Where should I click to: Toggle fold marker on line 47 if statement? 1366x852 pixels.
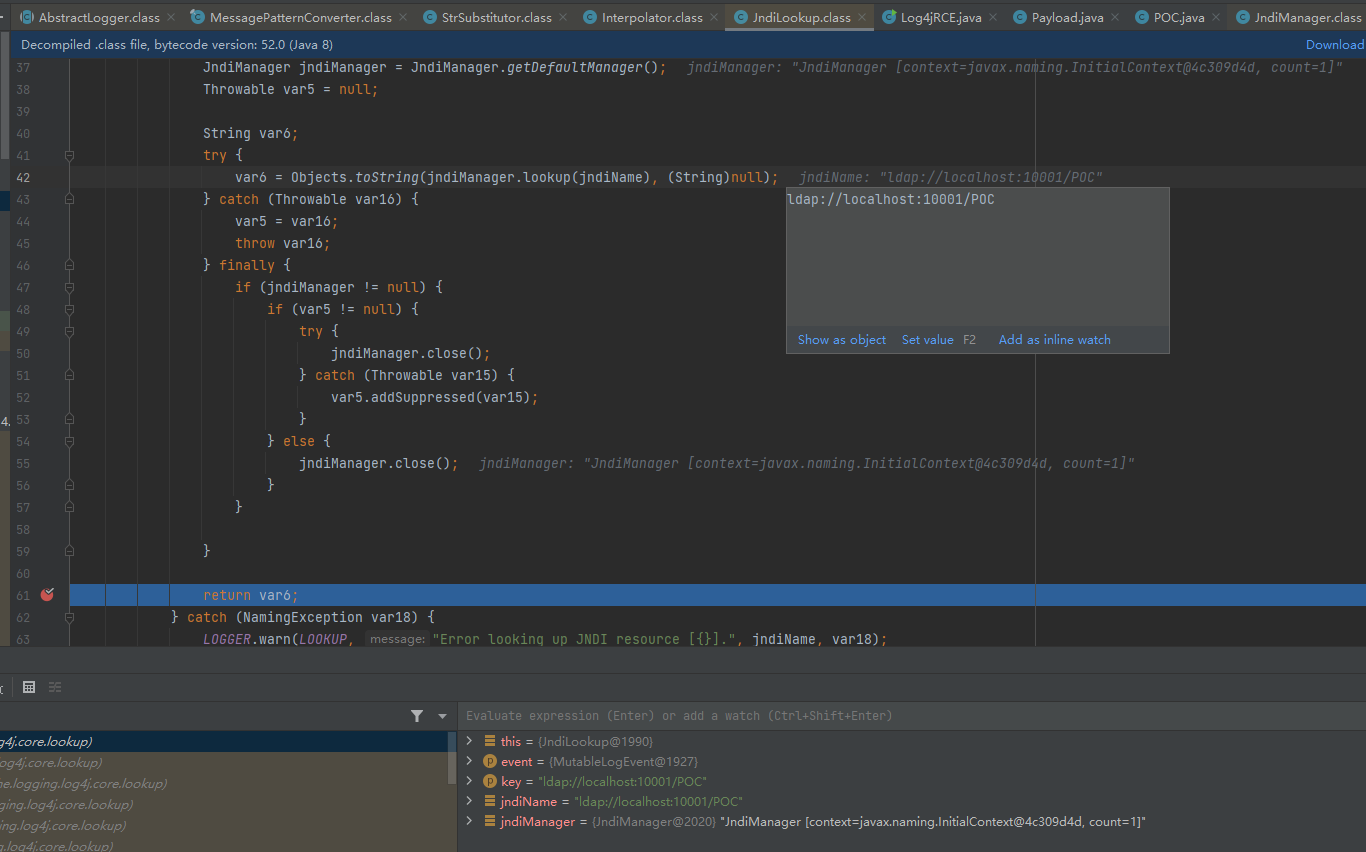pos(69,287)
